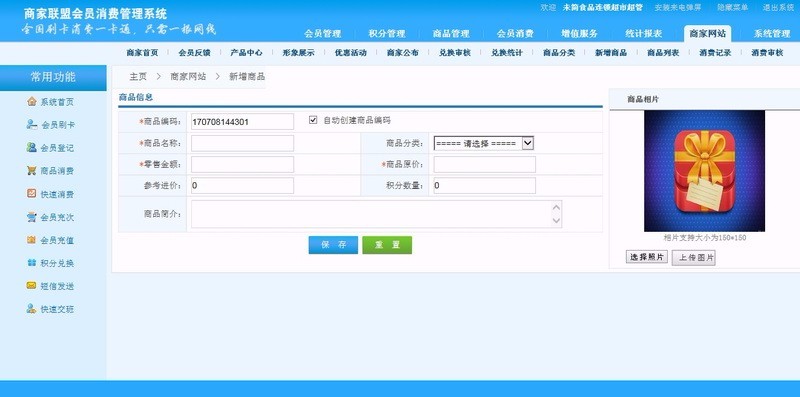Open the 商品分类 dropdown list
This screenshot has width=800, height=397.
click(484, 143)
